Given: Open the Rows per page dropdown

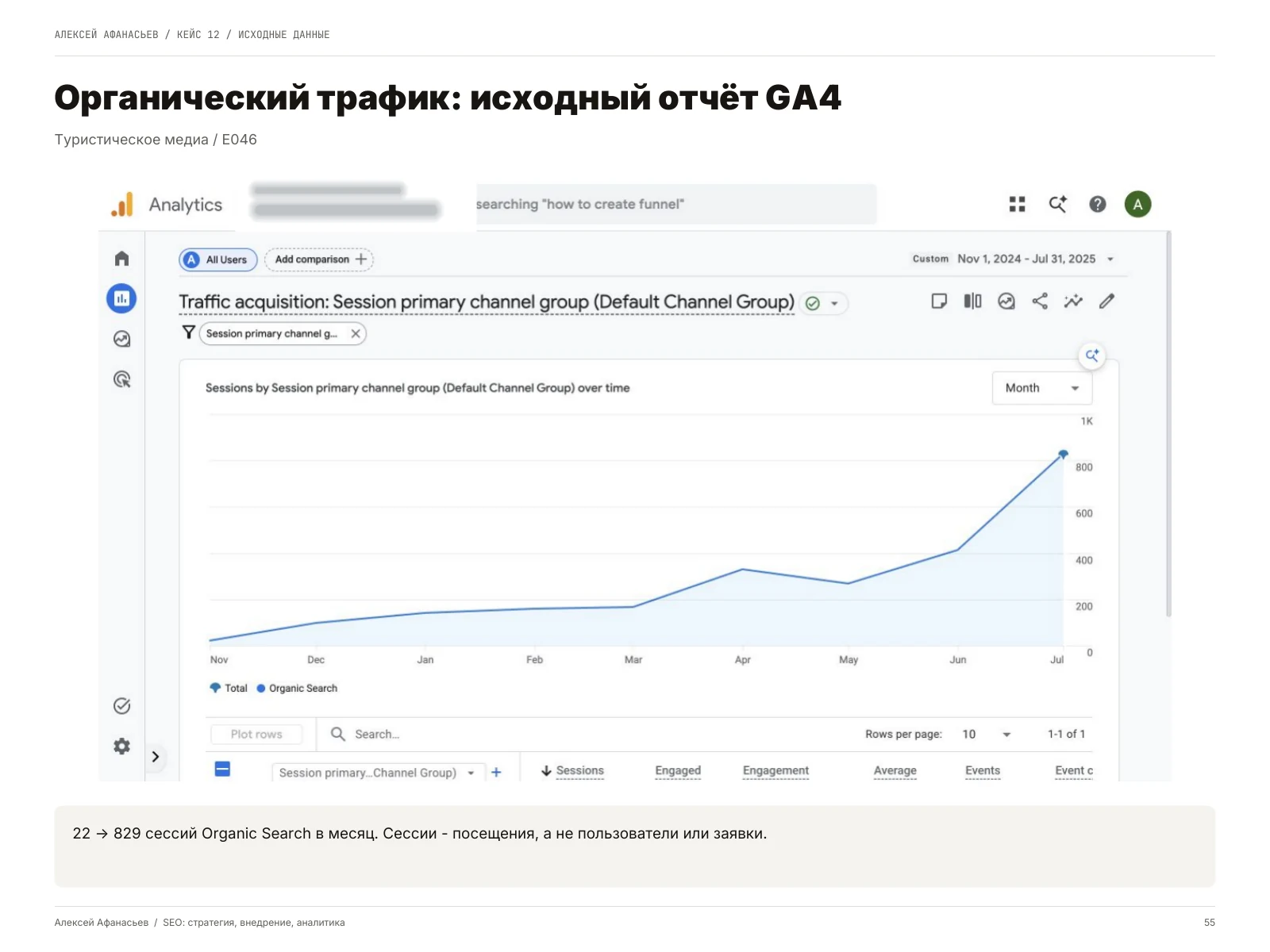Looking at the screenshot, I should click(x=987, y=734).
